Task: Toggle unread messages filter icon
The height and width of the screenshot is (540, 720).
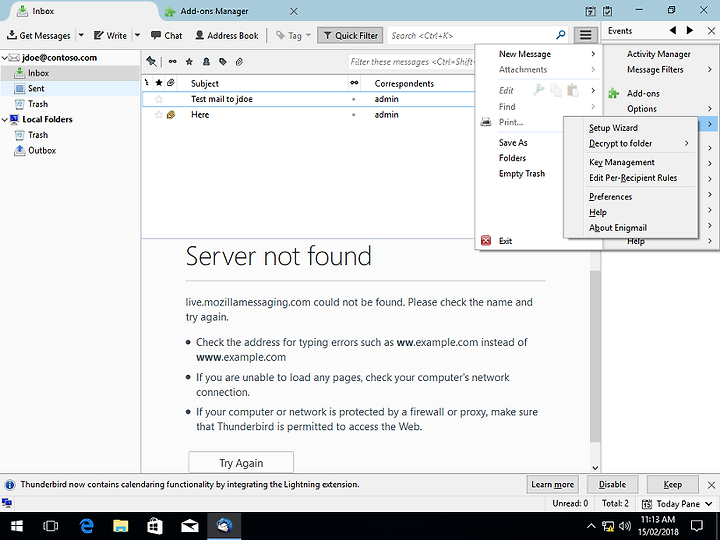Action: (x=172, y=62)
